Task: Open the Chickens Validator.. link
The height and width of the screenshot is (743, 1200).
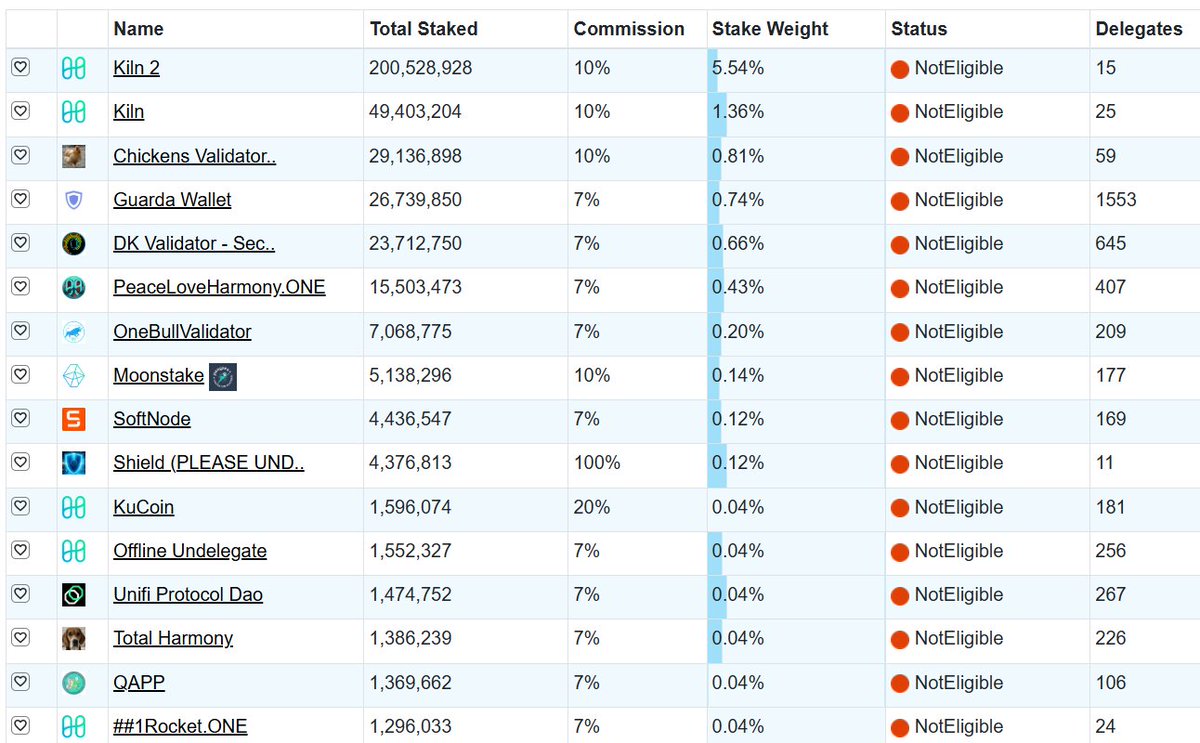Action: pos(195,156)
